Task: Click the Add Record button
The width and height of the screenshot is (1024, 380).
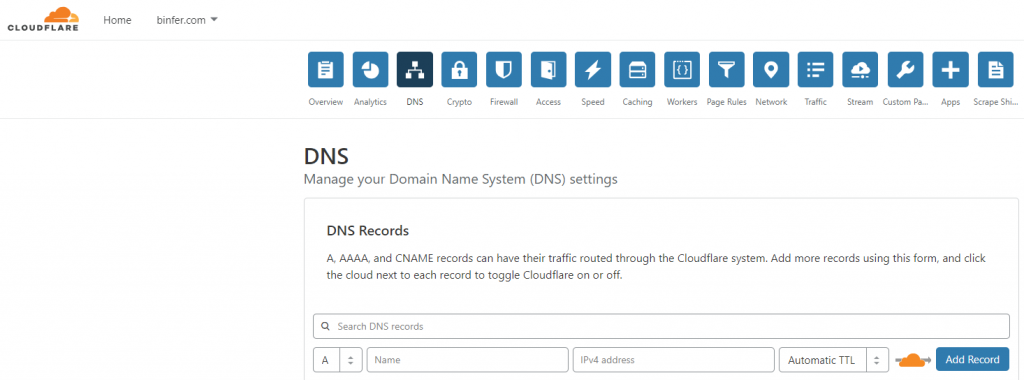Action: (972, 360)
